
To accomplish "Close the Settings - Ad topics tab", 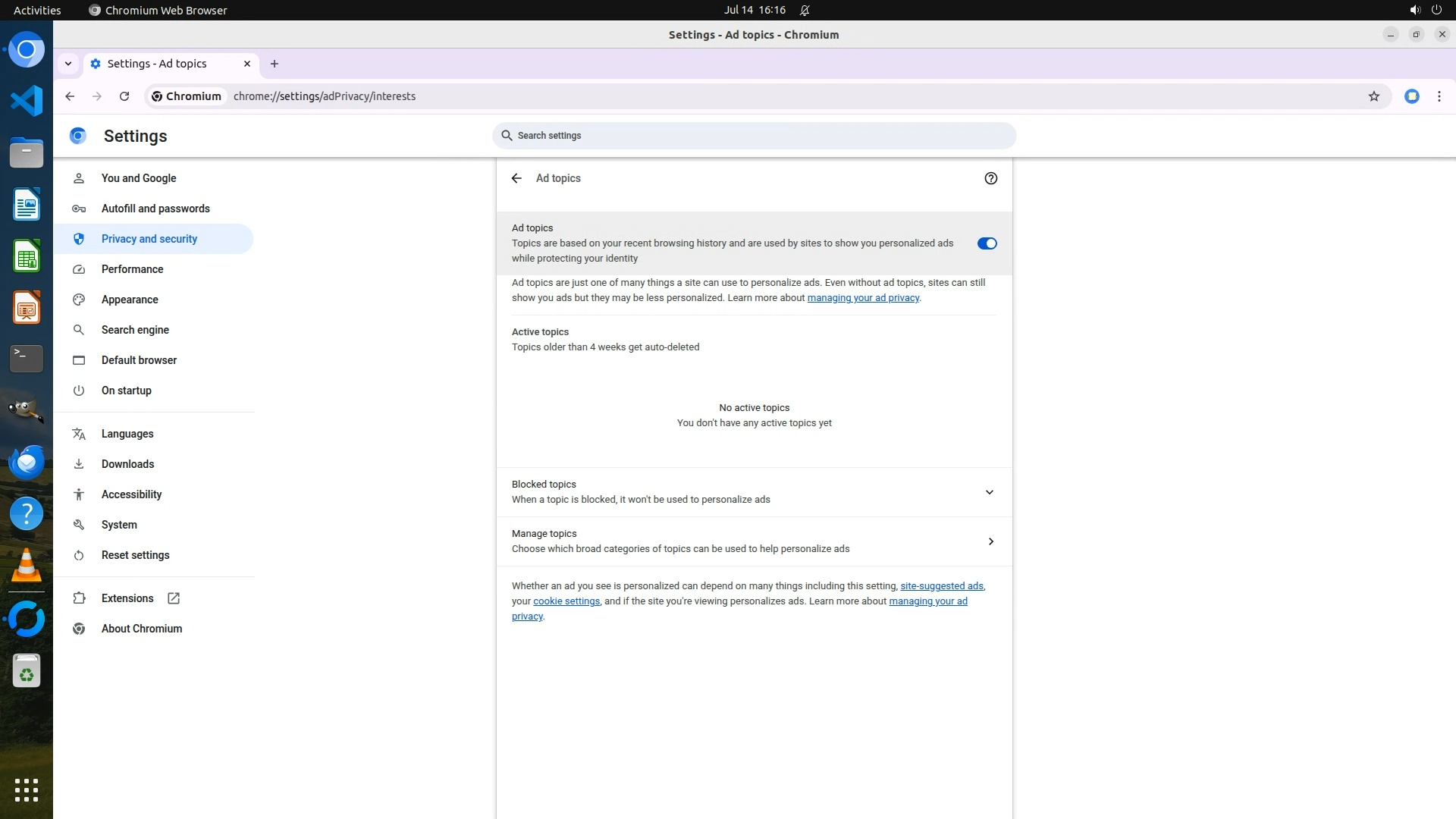I will click(x=247, y=64).
